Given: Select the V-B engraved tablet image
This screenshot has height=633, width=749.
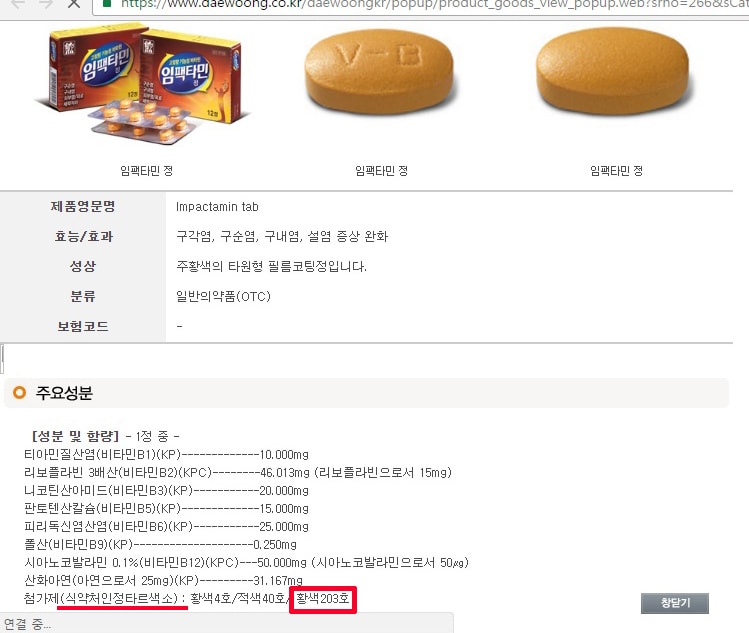Looking at the screenshot, I should (x=380, y=72).
